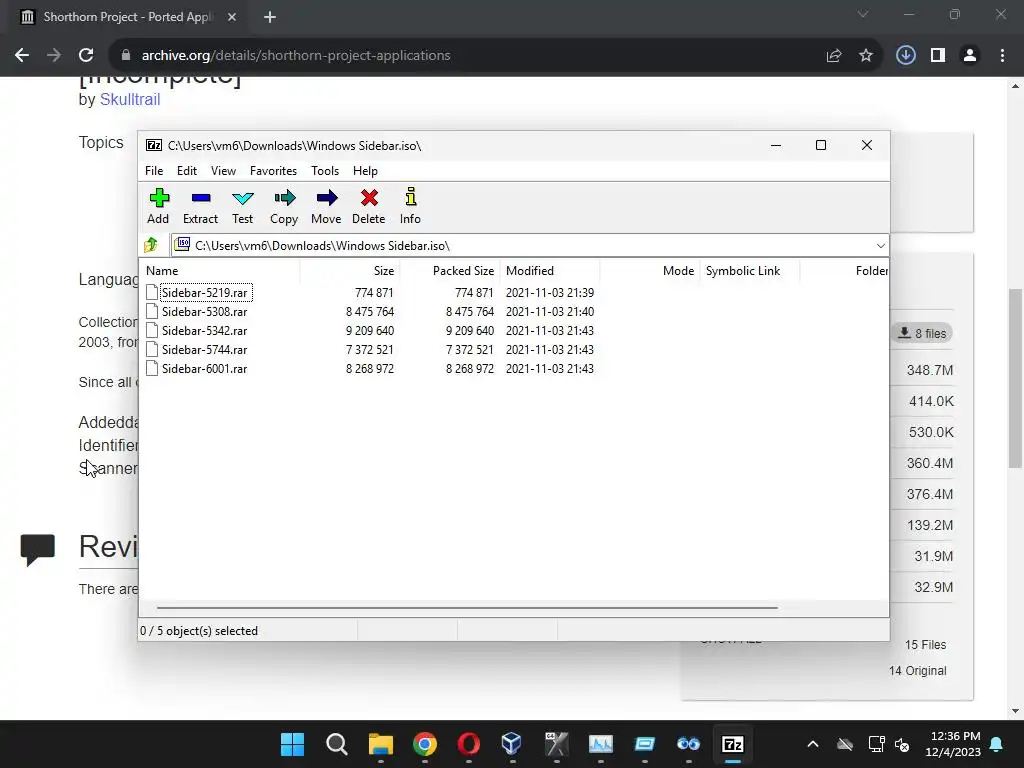Open the notifications bell in tray
The image size is (1024, 768).
997,744
